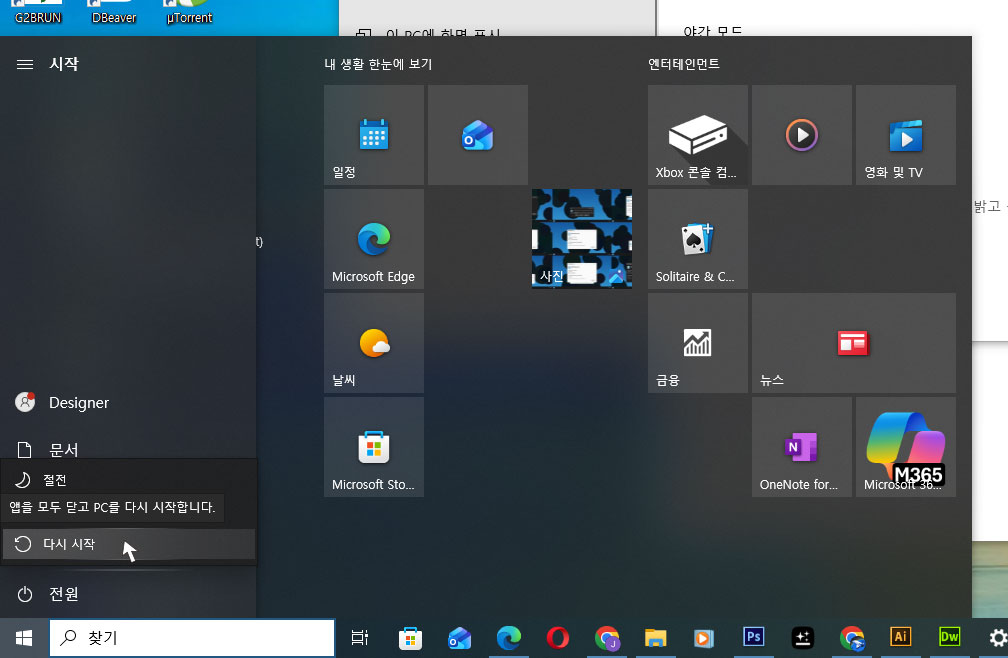Launch OneNote for Windows tile
Screen dimensions: 1008x658
[801, 447]
